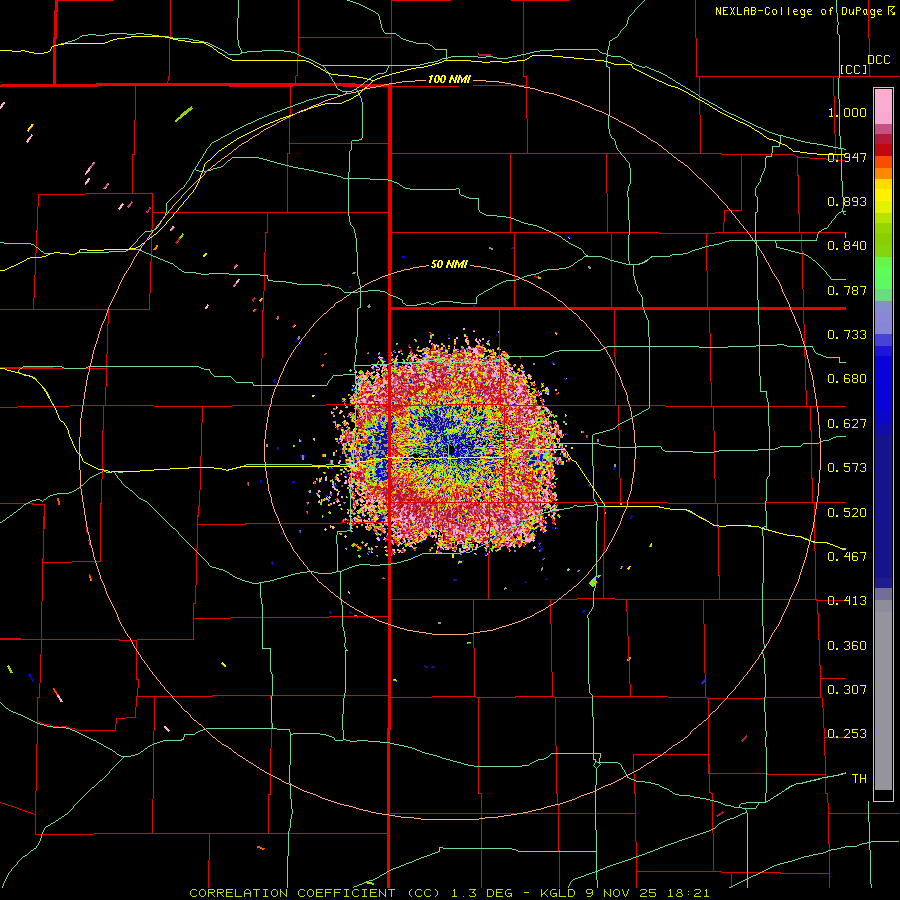The width and height of the screenshot is (900, 900).
Task: Click the 0.467 scale value
Action: click(847, 557)
